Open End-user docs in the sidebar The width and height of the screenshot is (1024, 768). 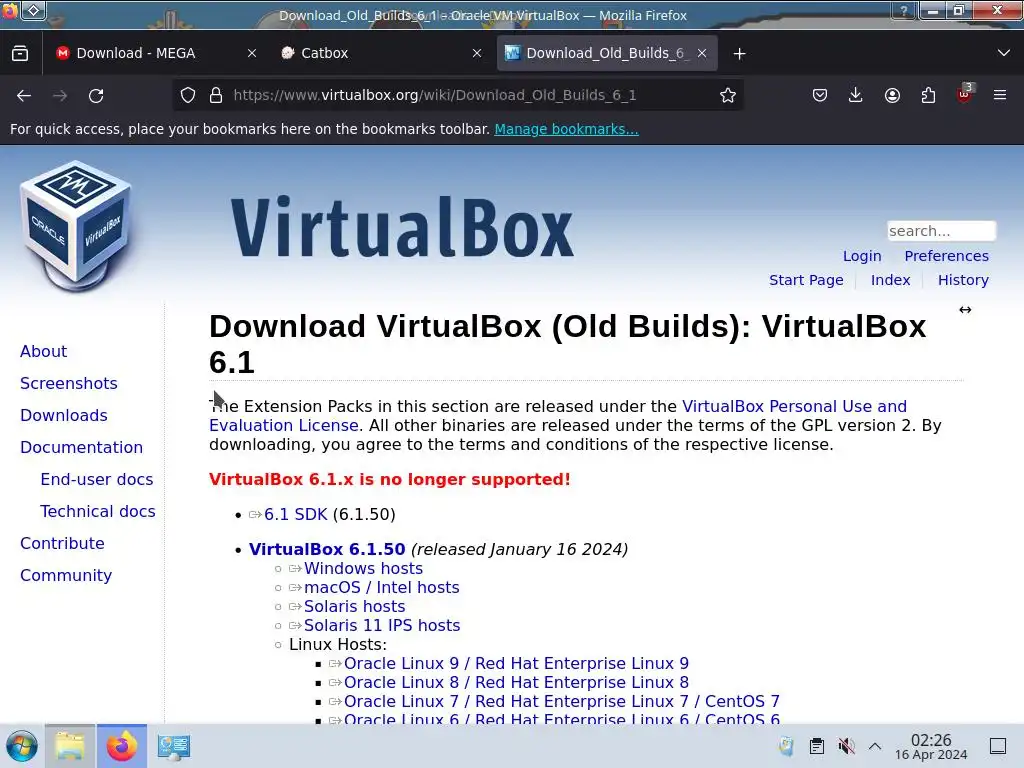point(97,479)
